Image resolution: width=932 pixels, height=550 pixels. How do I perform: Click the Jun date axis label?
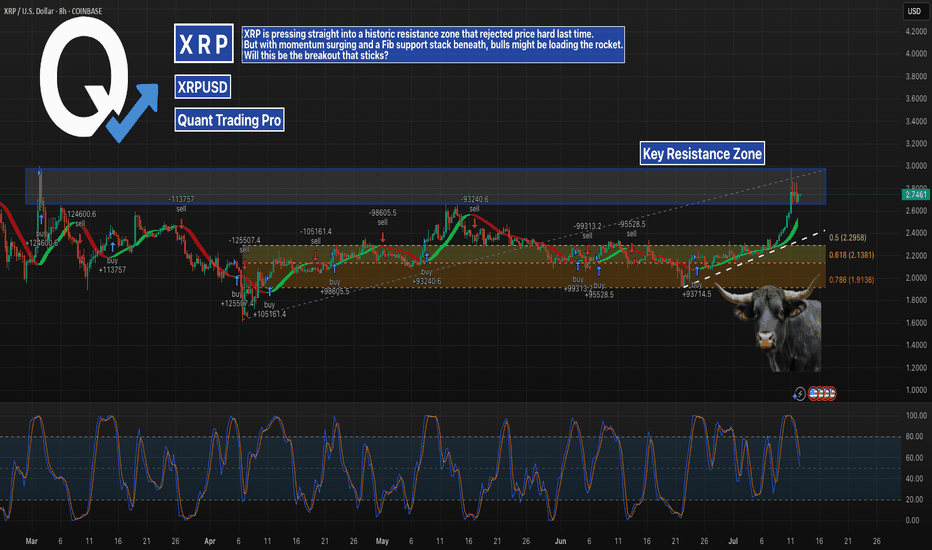point(560,541)
